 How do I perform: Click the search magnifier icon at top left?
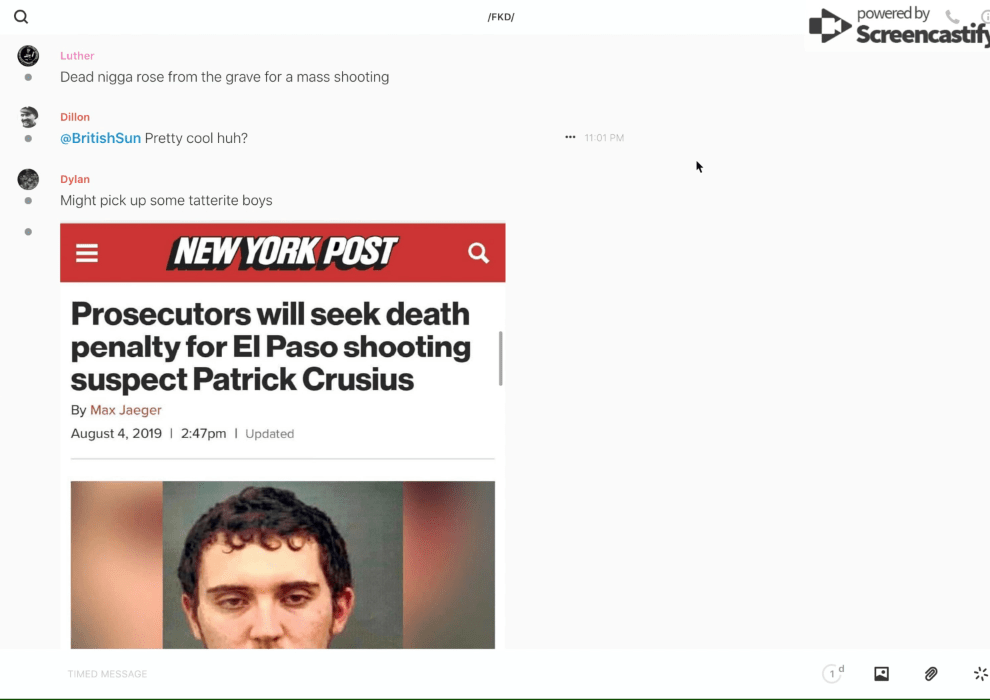pyautogui.click(x=21, y=17)
